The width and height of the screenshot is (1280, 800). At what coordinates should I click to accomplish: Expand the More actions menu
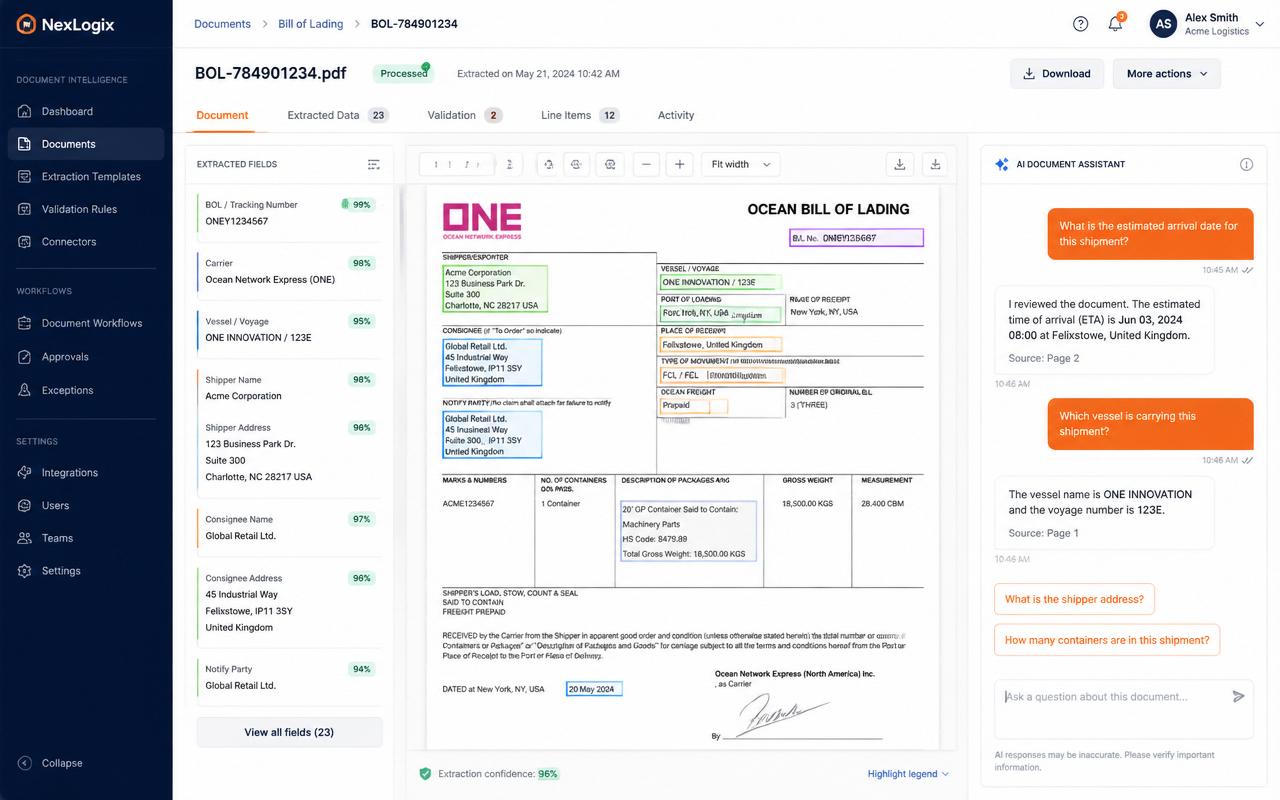click(x=1166, y=73)
